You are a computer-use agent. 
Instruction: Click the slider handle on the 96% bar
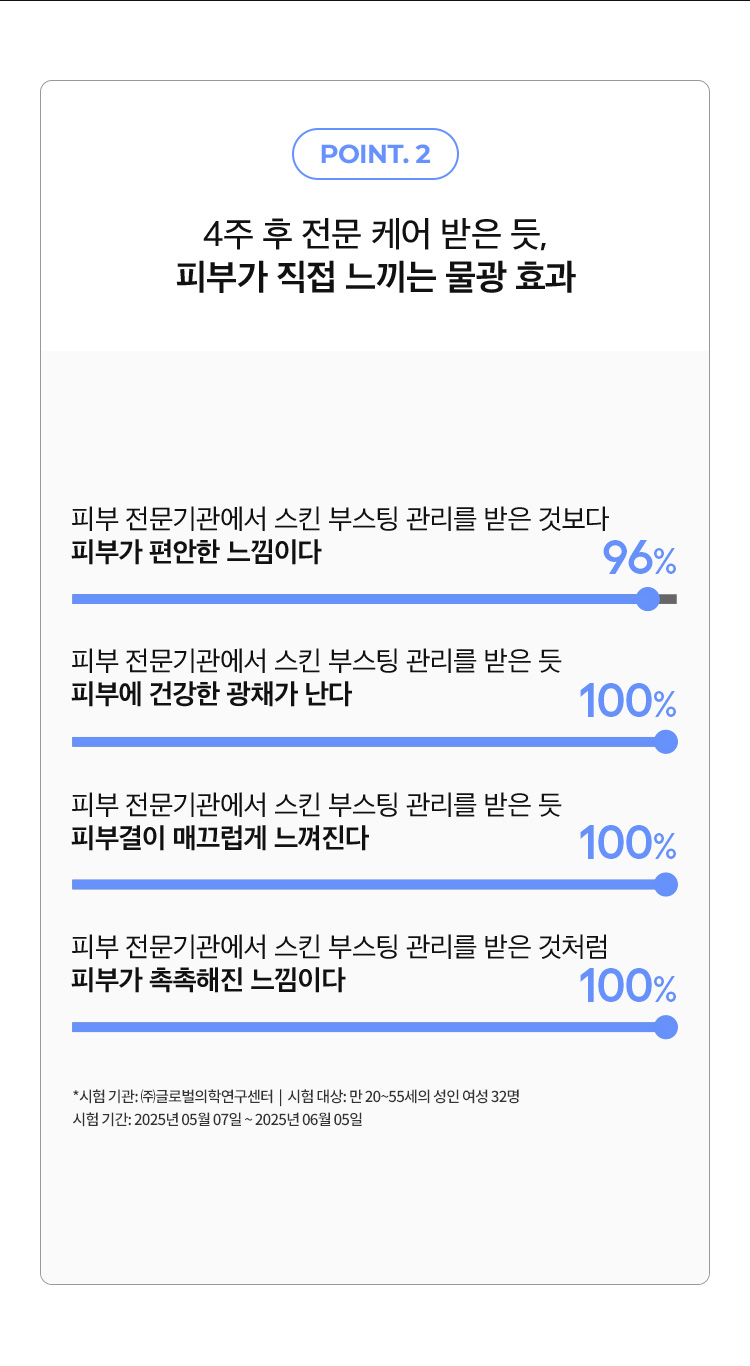click(x=648, y=599)
